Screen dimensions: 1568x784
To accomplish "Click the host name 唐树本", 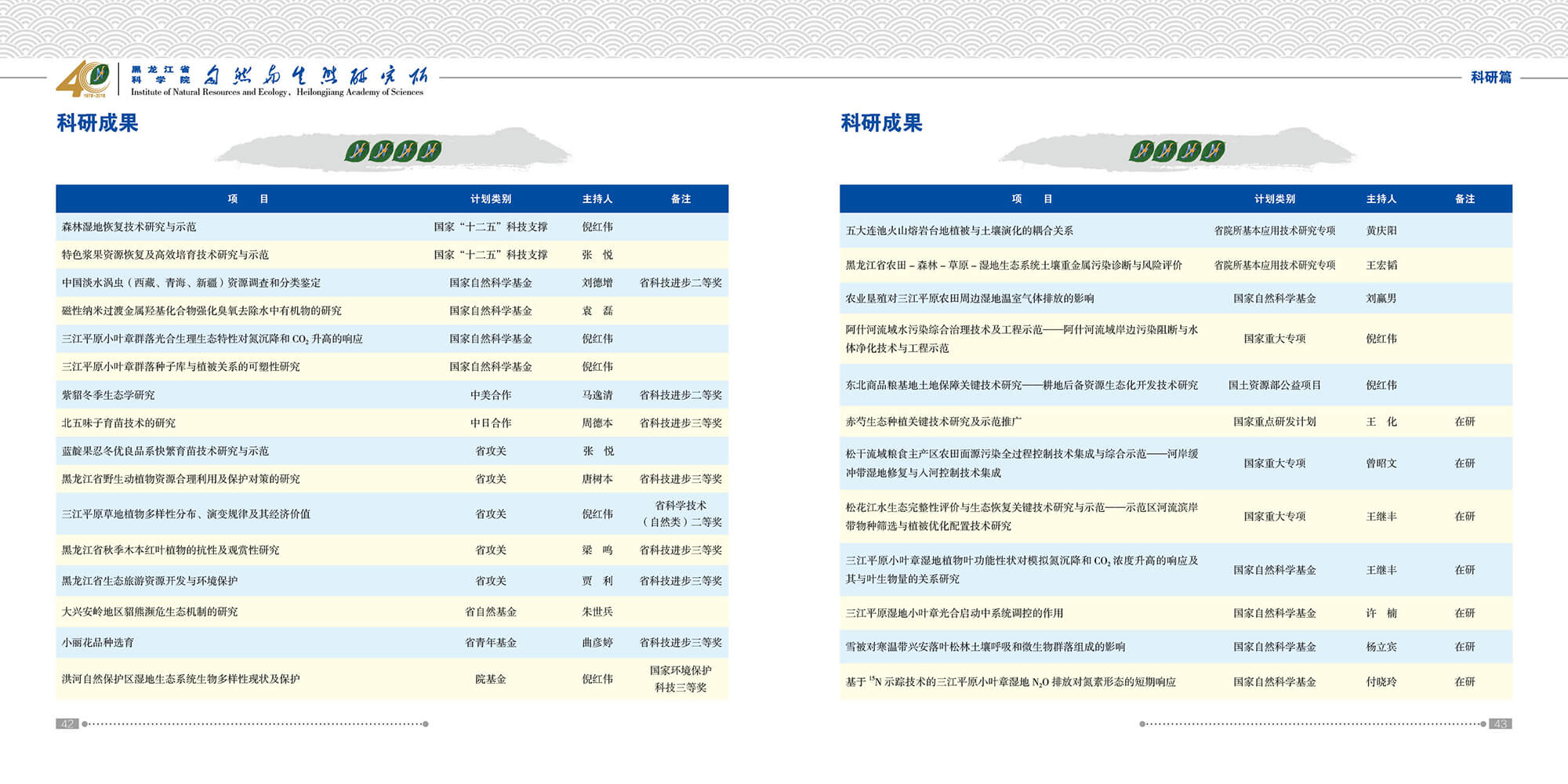I will (597, 479).
